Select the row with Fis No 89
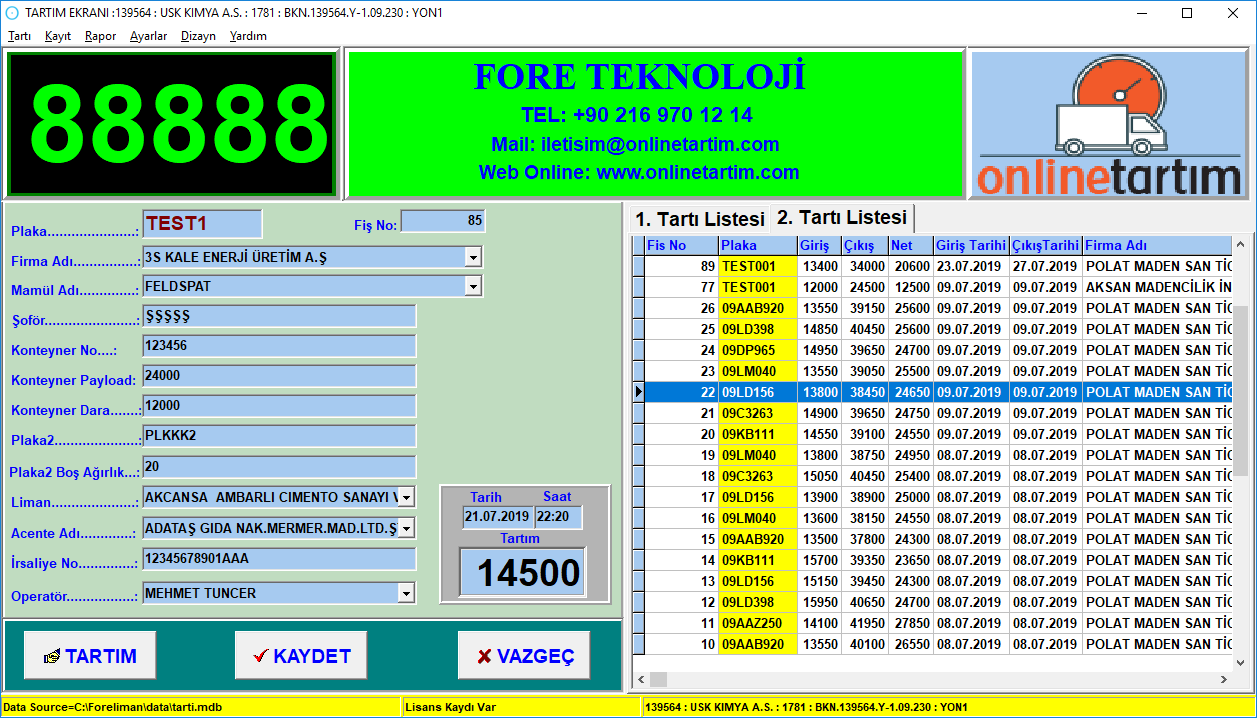The width and height of the screenshot is (1257, 718). [938, 266]
